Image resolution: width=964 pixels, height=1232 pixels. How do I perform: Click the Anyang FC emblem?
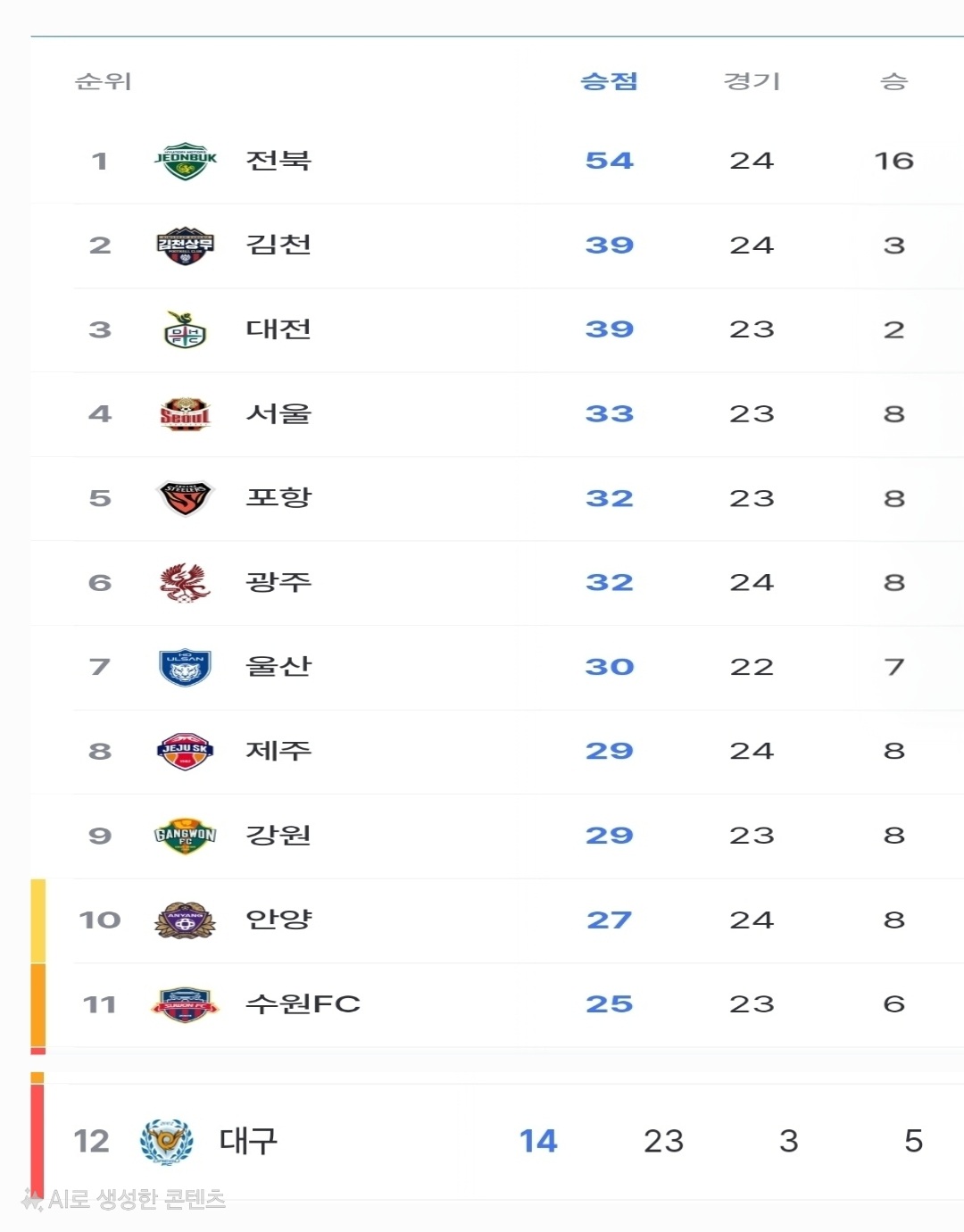pos(186,920)
